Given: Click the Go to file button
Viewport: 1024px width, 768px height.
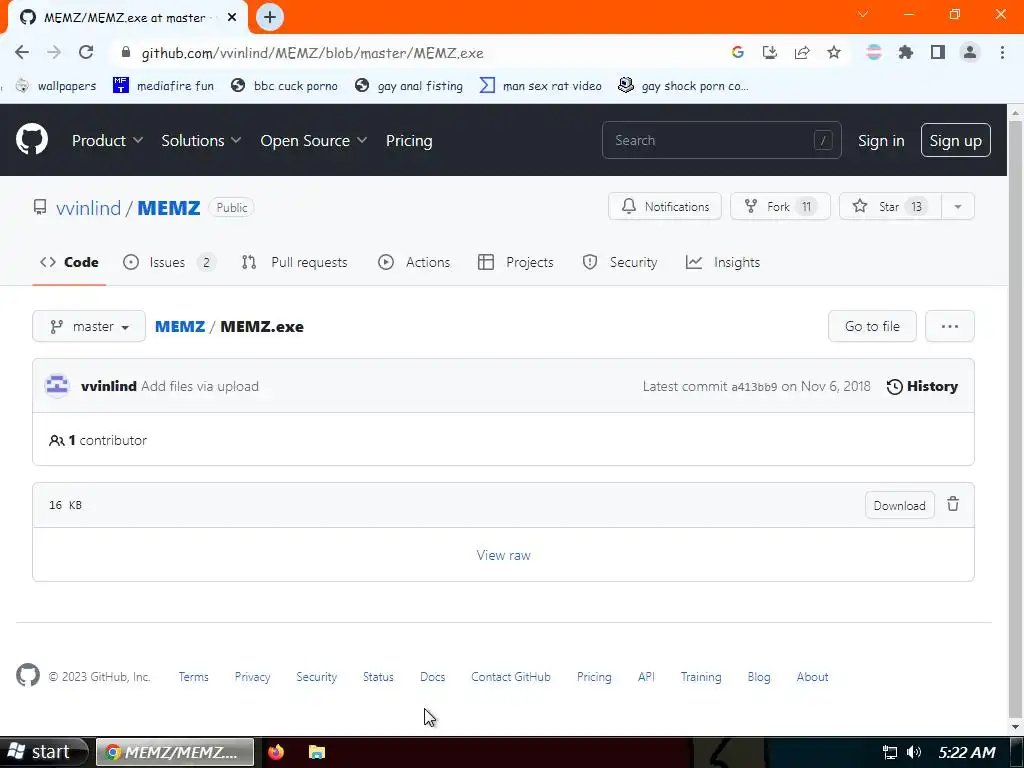Looking at the screenshot, I should pos(872,327).
